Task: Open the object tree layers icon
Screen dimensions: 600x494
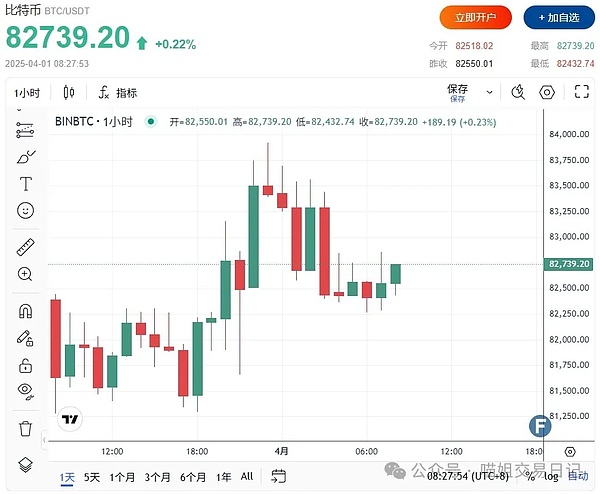Action: click(26, 465)
